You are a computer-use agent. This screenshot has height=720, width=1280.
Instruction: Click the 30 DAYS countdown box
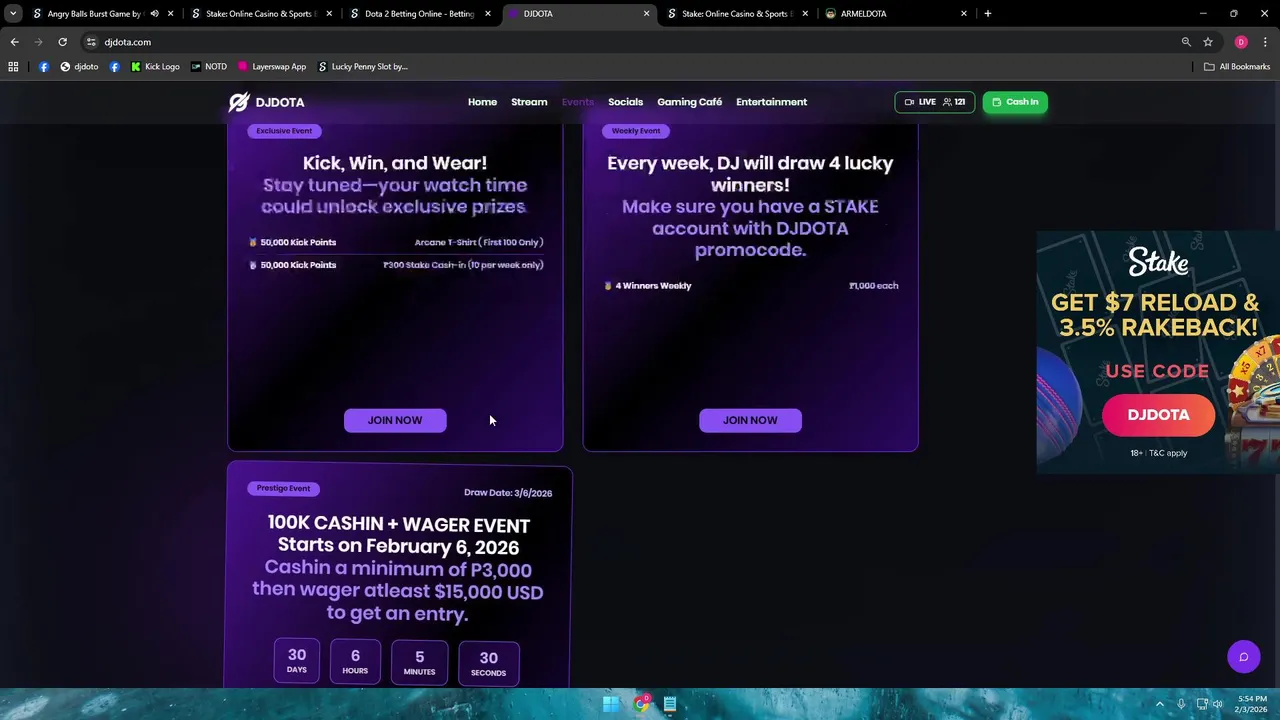297,662
